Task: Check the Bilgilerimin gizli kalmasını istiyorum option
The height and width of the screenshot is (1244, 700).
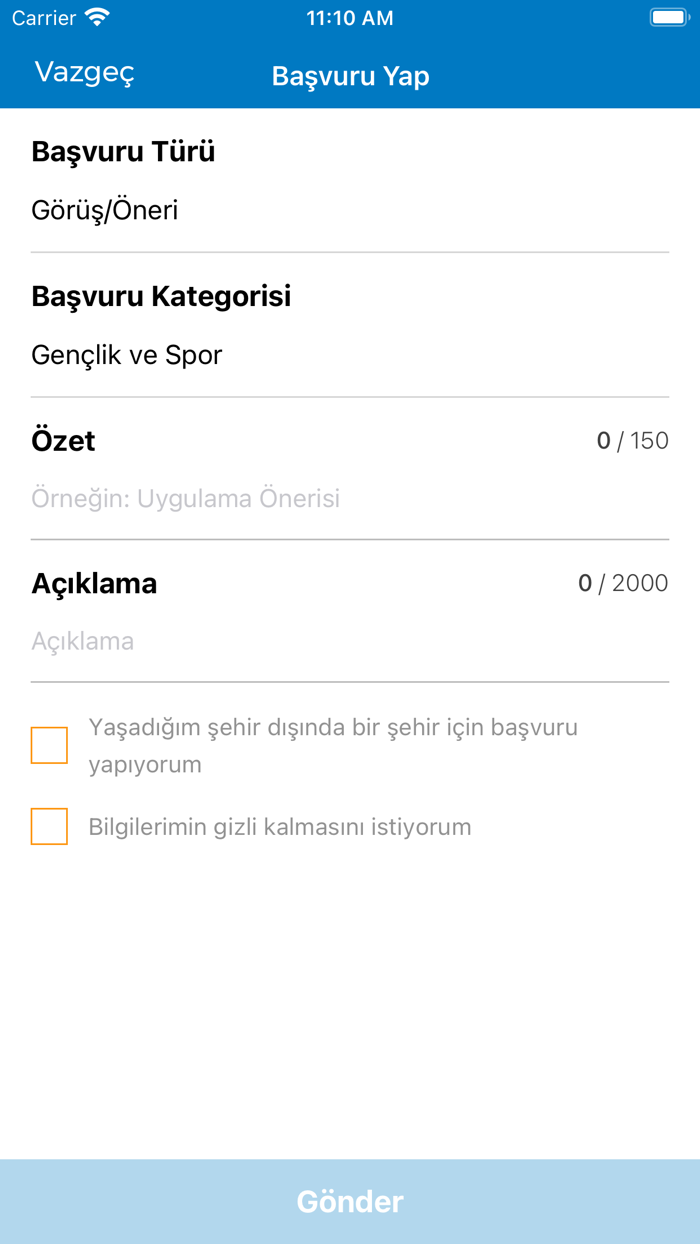Action: (49, 826)
